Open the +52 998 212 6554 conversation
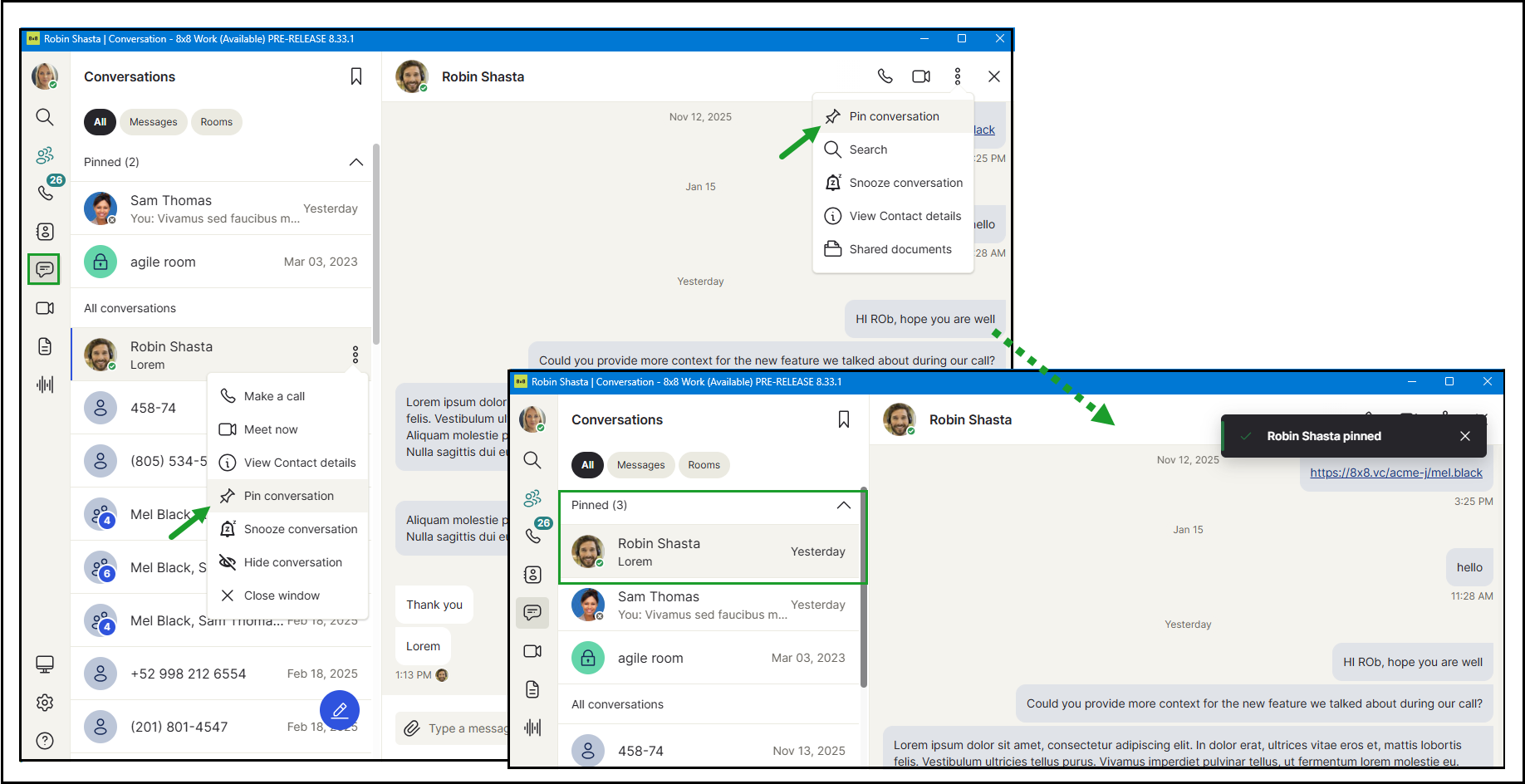The width and height of the screenshot is (1525, 784). point(221,674)
